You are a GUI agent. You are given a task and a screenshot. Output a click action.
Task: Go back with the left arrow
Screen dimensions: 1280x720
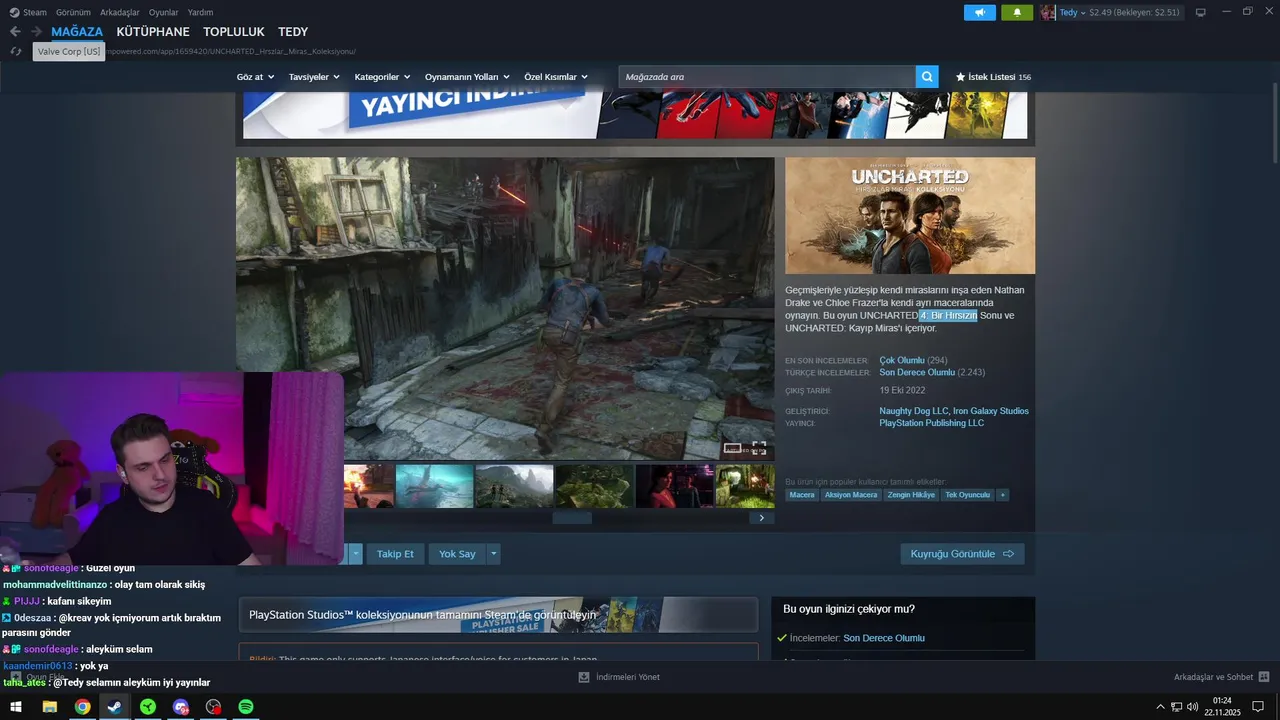[x=15, y=32]
